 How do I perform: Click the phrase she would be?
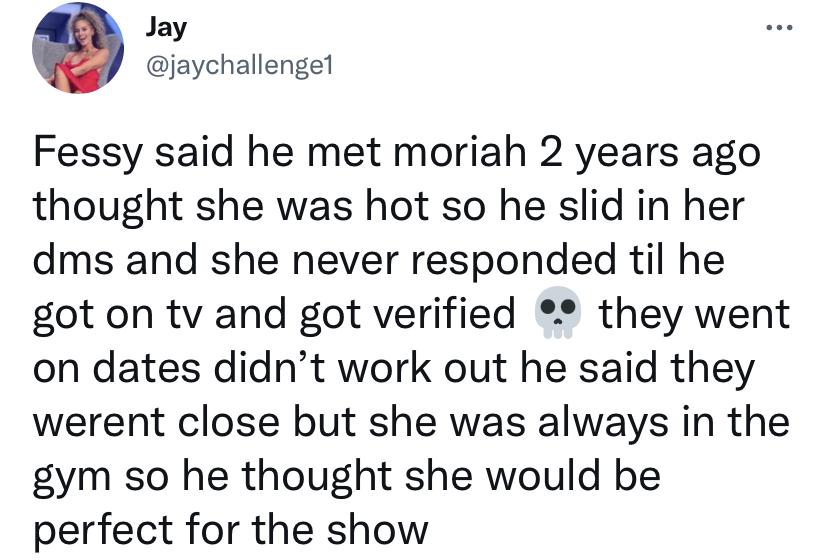tap(532, 475)
